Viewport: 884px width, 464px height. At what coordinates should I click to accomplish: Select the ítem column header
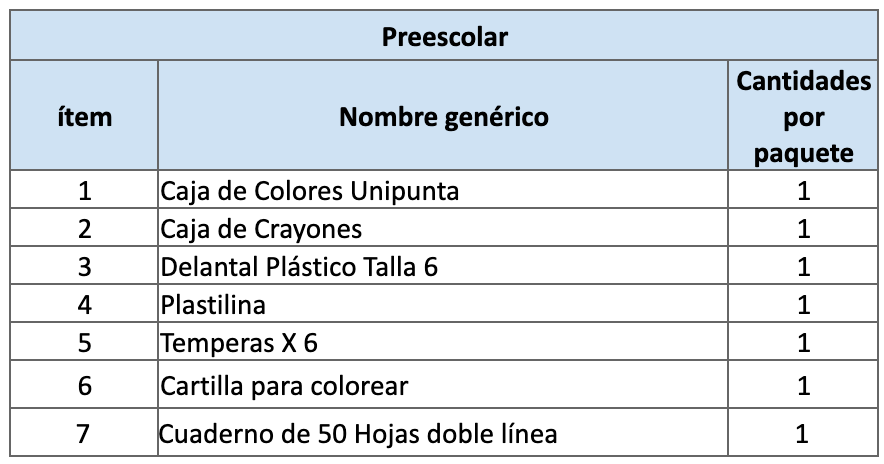click(84, 116)
